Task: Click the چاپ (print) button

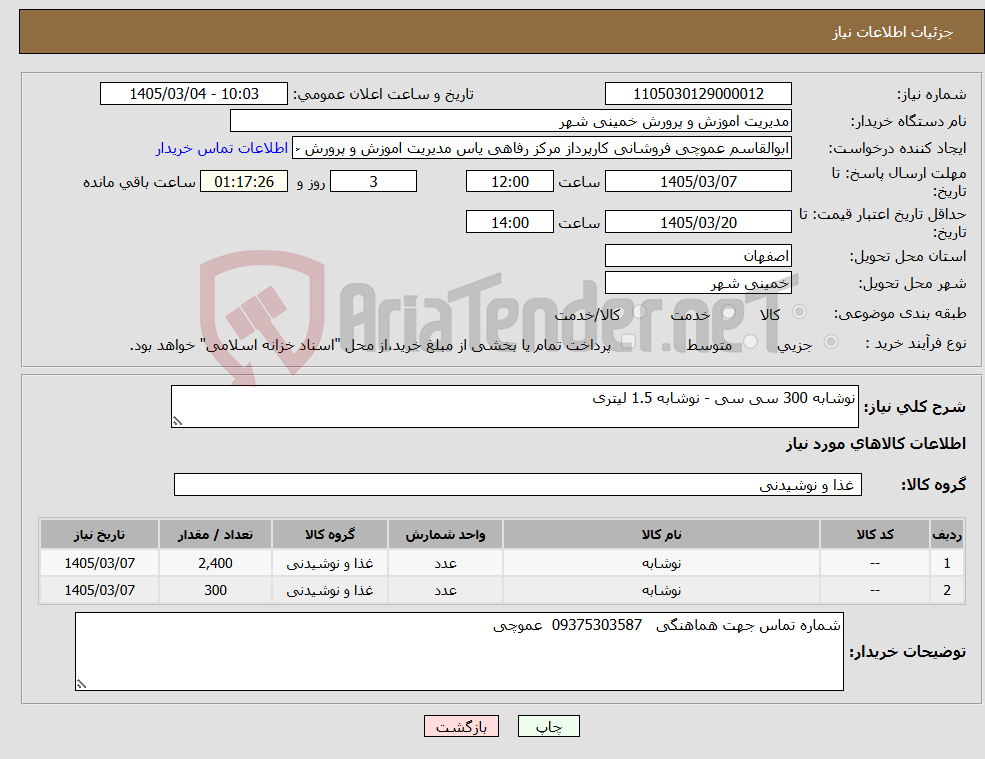Action: [548, 726]
